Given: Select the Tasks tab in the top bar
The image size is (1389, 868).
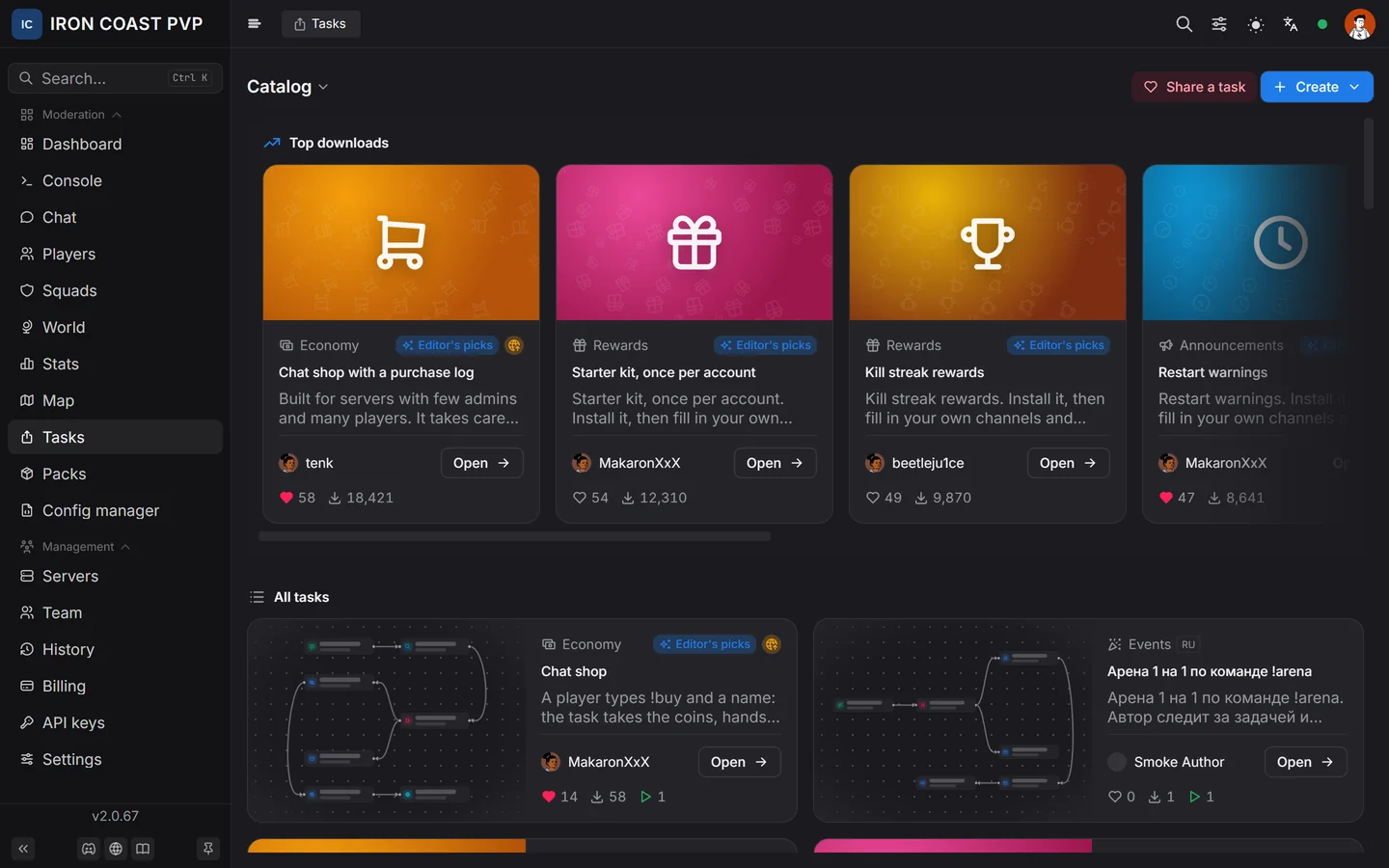Looking at the screenshot, I should (x=320, y=24).
